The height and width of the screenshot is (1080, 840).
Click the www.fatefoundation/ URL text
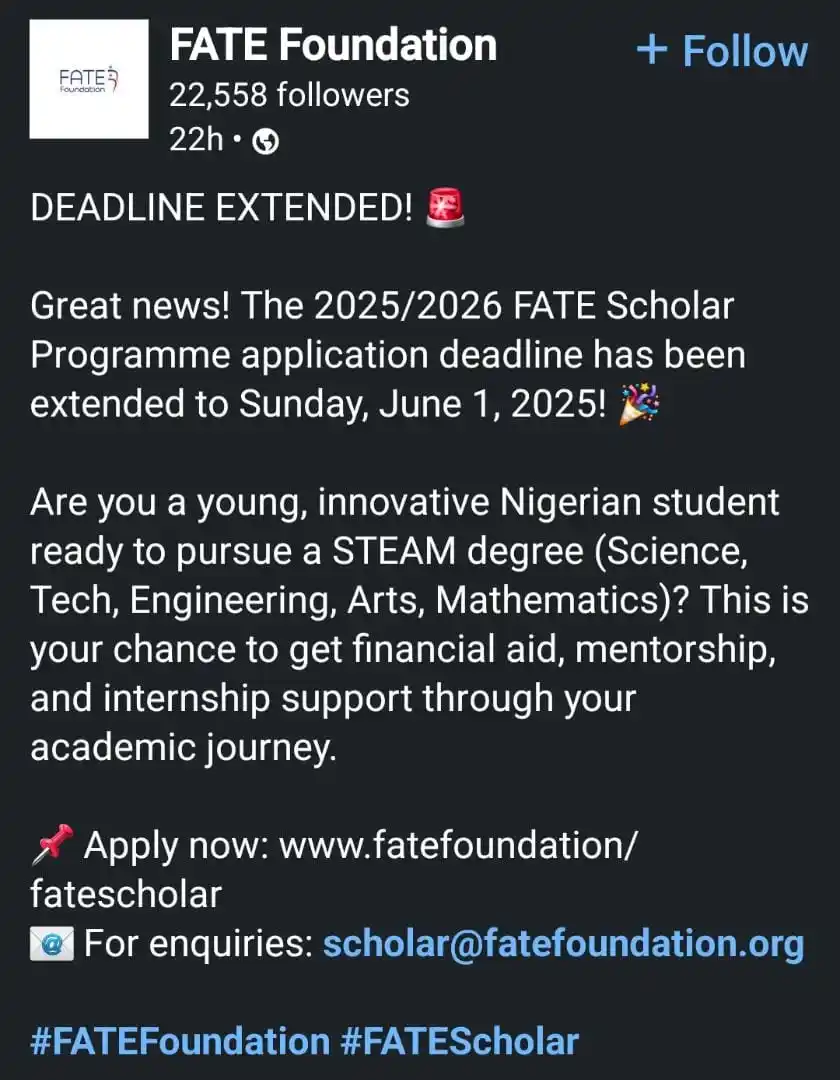click(x=459, y=845)
